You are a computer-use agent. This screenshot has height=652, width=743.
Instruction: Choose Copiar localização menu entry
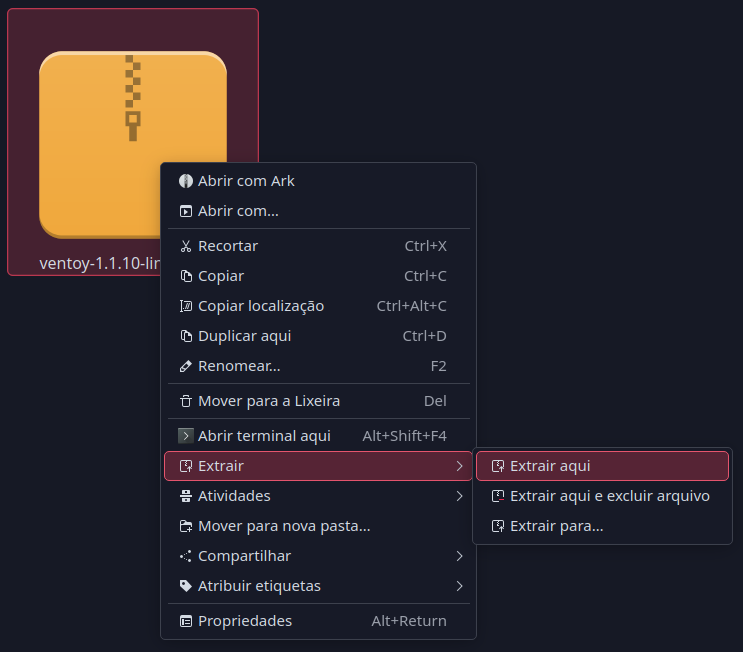pyautogui.click(x=260, y=306)
